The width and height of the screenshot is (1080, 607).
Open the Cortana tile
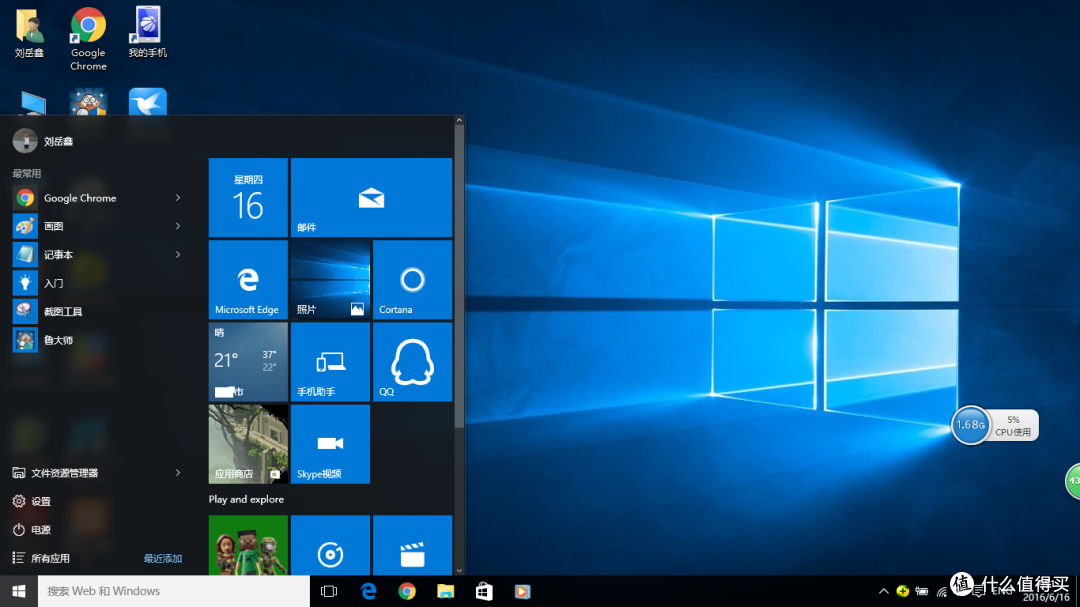coord(413,280)
